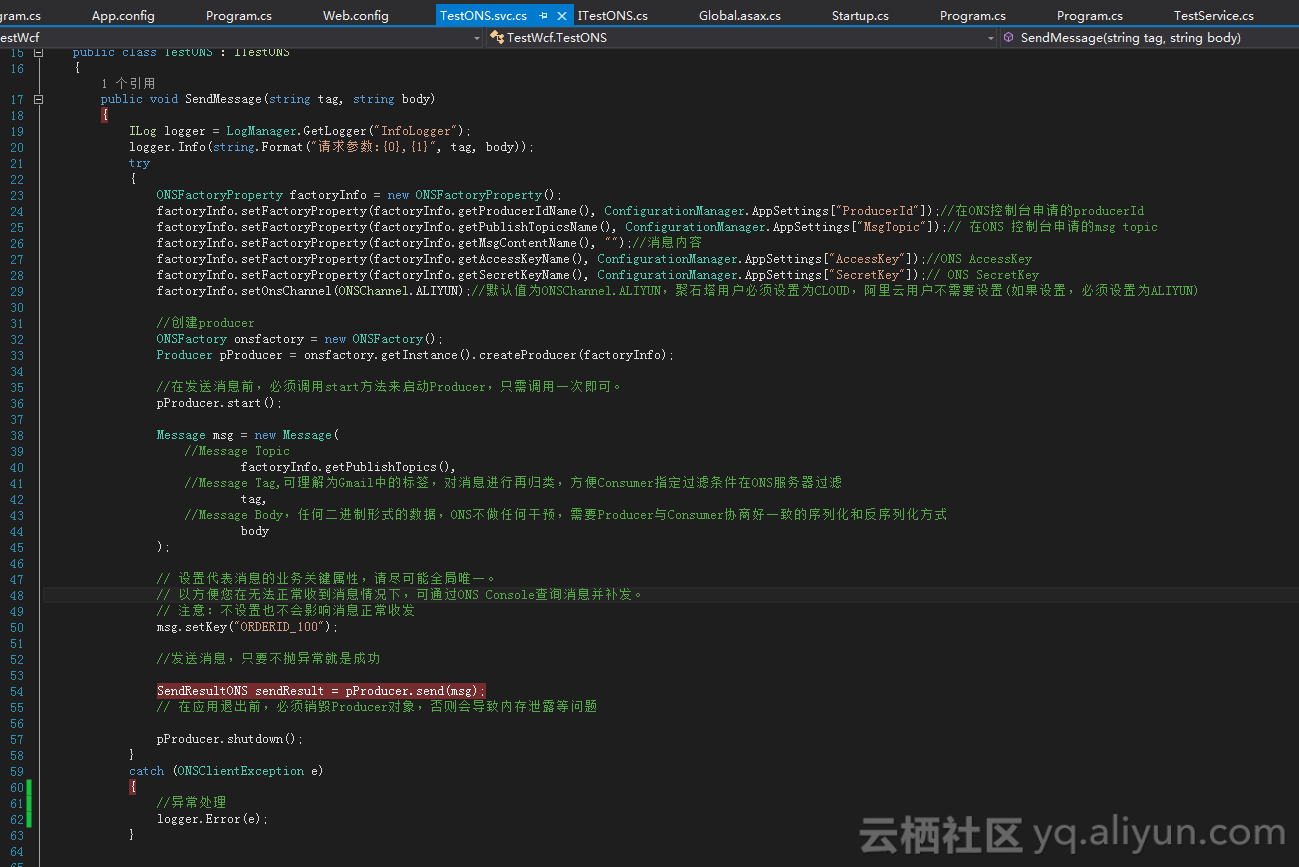Click the class icon beside TestWcf.TestONS
Viewport: 1299px width, 867px height.
click(497, 38)
